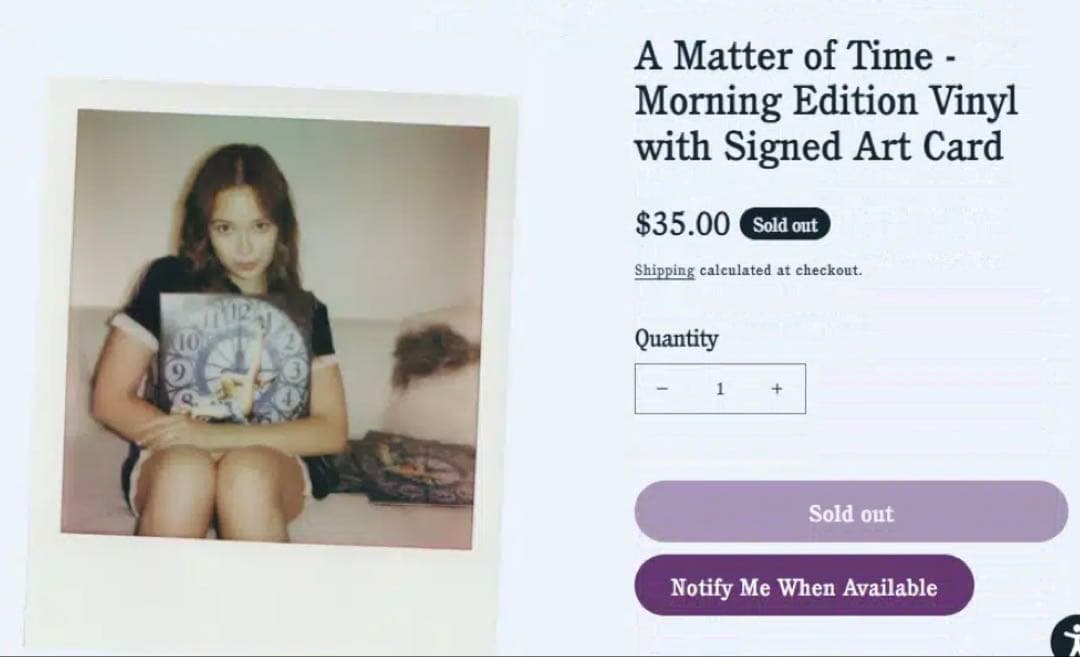Viewport: 1080px width, 657px height.
Task: Click the Morning Edition Vinyl line of the title
Action: pos(826,101)
